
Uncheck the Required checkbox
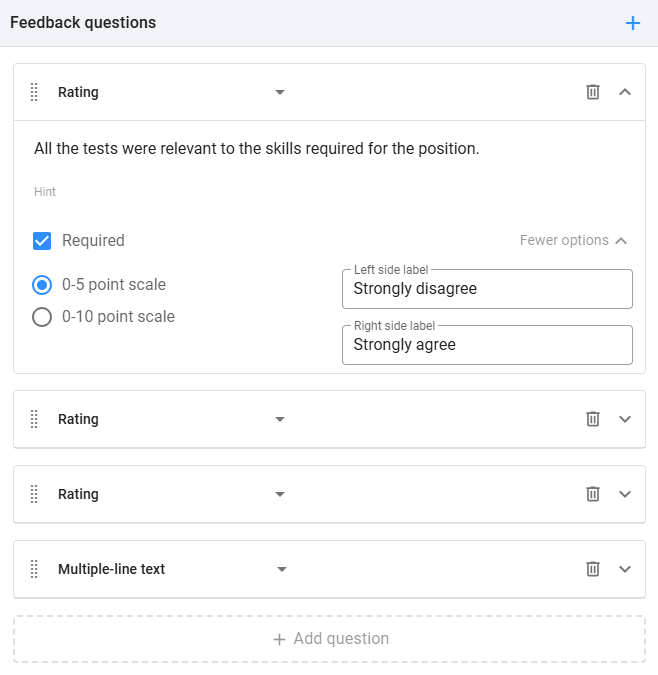42,240
